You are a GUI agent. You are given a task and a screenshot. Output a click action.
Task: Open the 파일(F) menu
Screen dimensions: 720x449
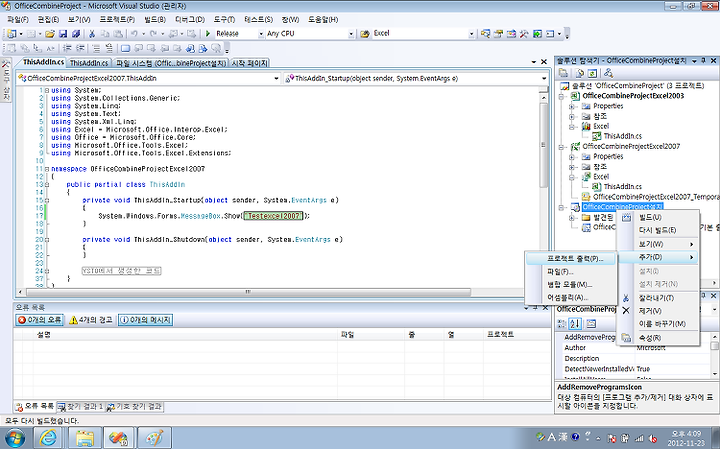(18, 19)
